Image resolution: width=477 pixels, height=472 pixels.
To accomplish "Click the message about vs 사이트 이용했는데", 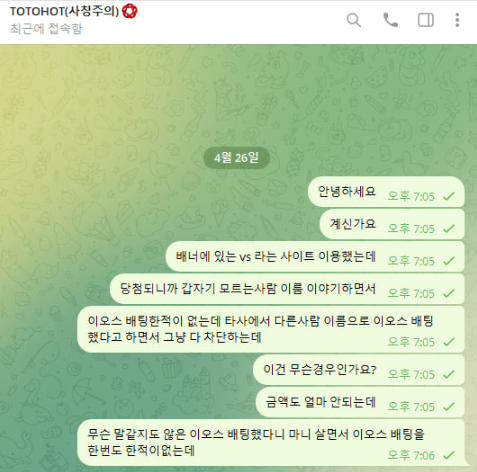I will (315, 257).
